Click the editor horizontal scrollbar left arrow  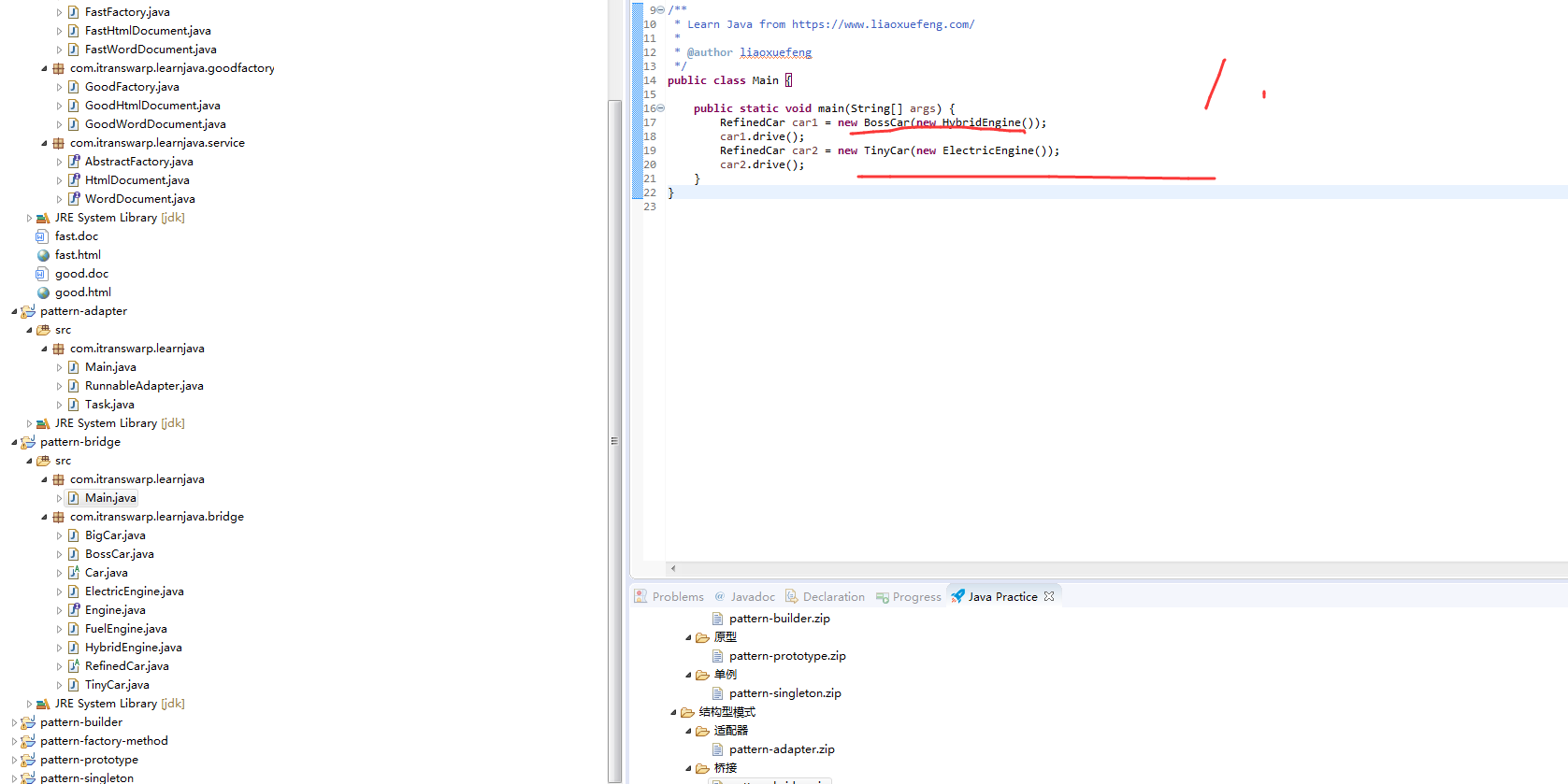point(672,568)
